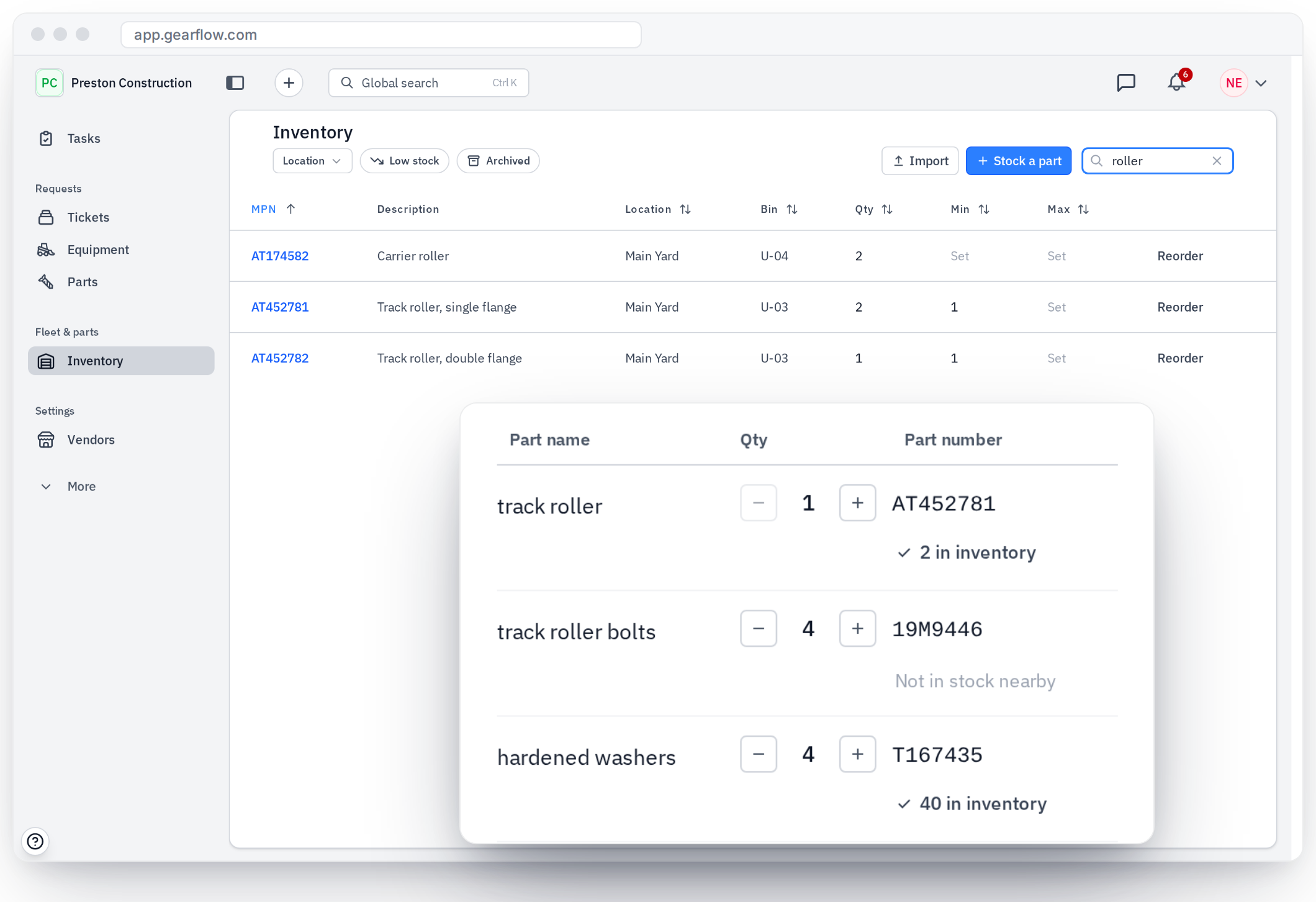Expand the account menu chevron

click(x=1261, y=83)
